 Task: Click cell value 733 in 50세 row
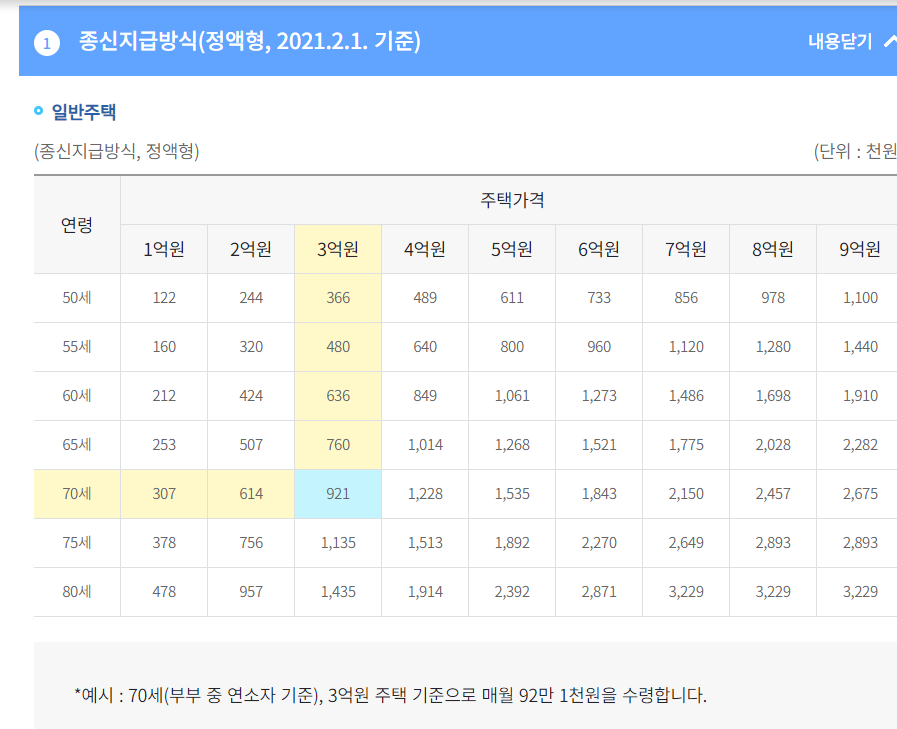(599, 298)
